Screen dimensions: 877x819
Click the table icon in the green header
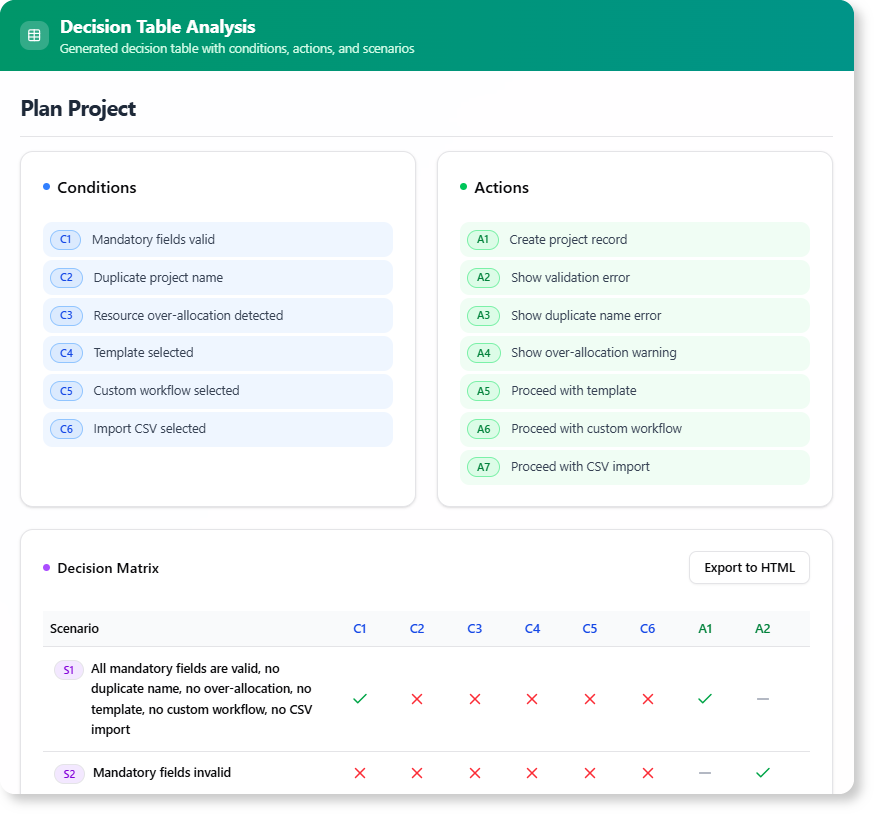click(34, 35)
